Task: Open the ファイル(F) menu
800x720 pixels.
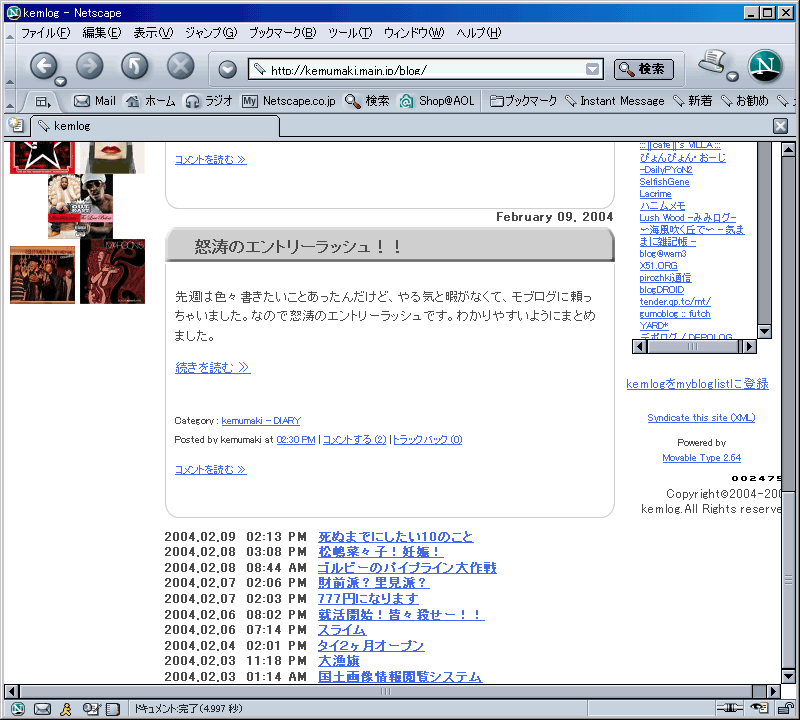Action: pyautogui.click(x=45, y=33)
